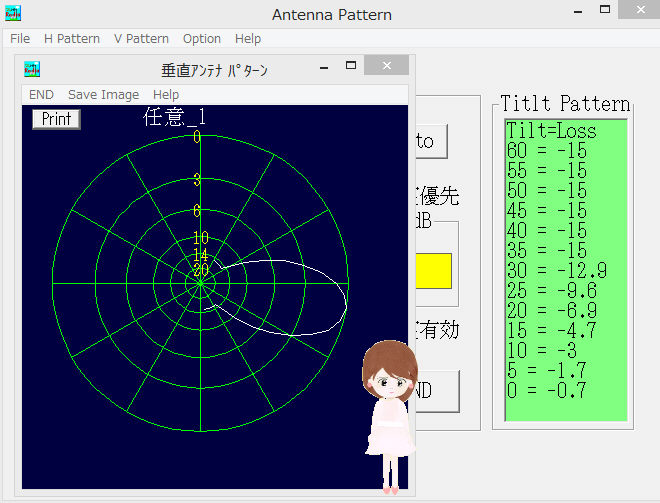
Task: Open the V Pattern menu
Action: (141, 39)
